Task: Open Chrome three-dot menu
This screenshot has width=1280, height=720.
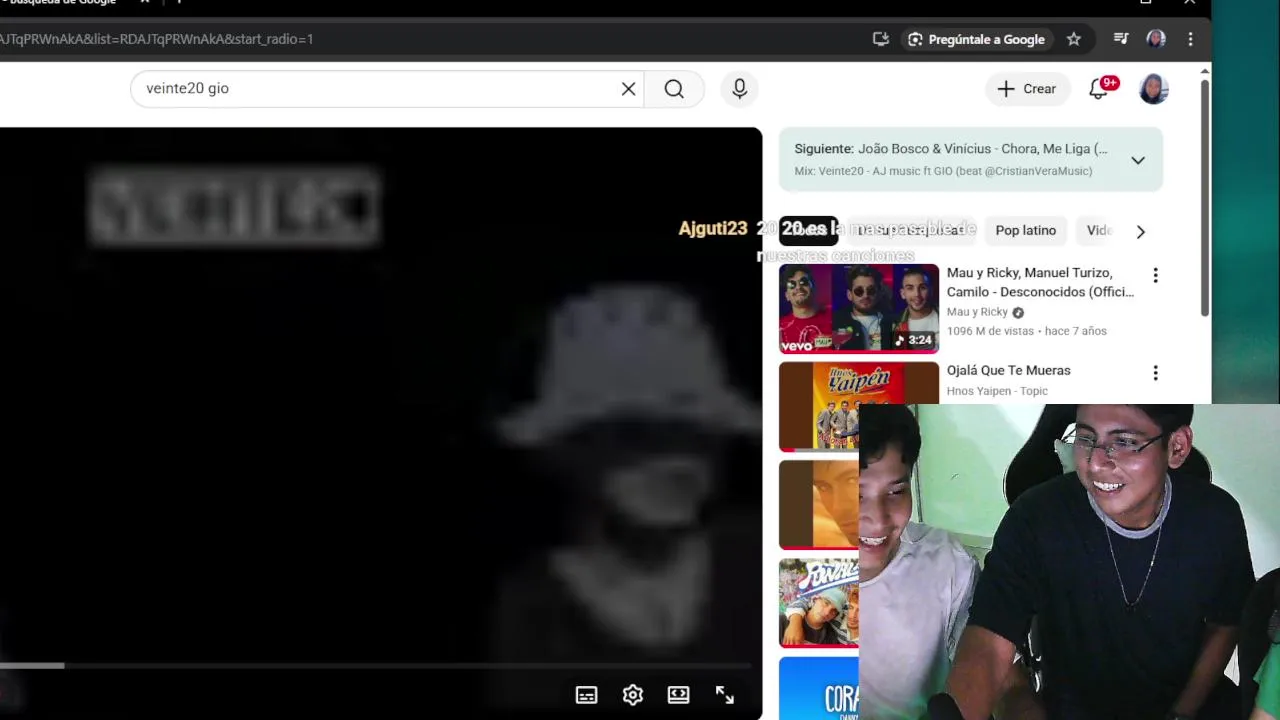Action: (x=1190, y=39)
